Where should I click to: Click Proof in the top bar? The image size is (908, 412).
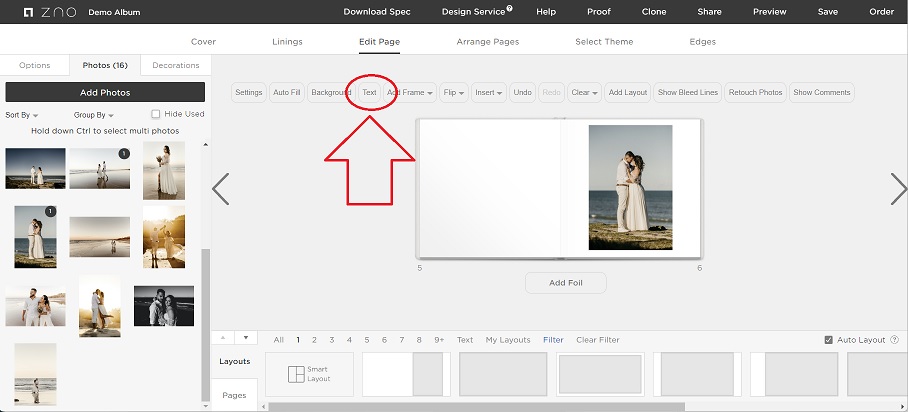pyautogui.click(x=599, y=12)
